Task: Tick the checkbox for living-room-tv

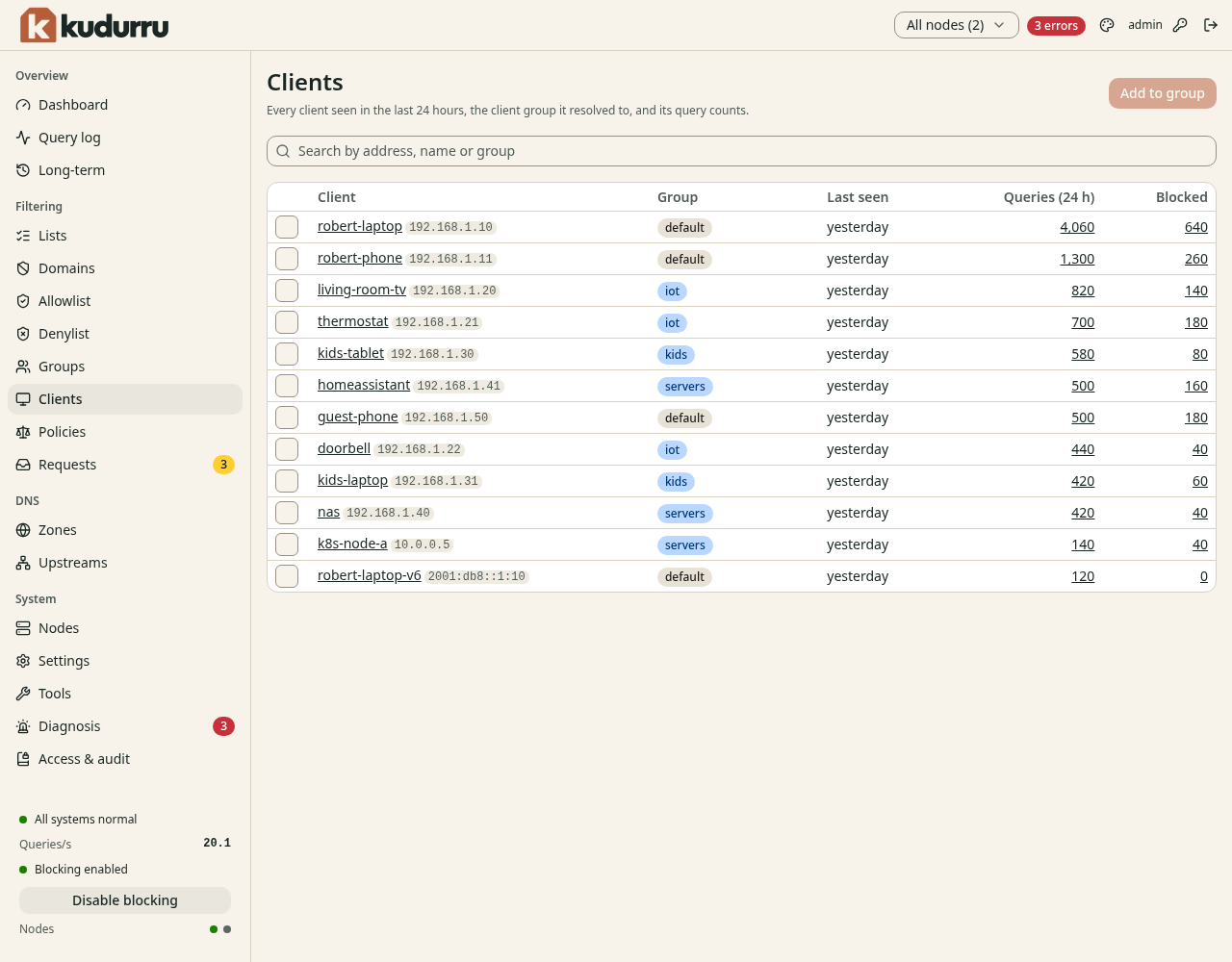Action: 287,291
